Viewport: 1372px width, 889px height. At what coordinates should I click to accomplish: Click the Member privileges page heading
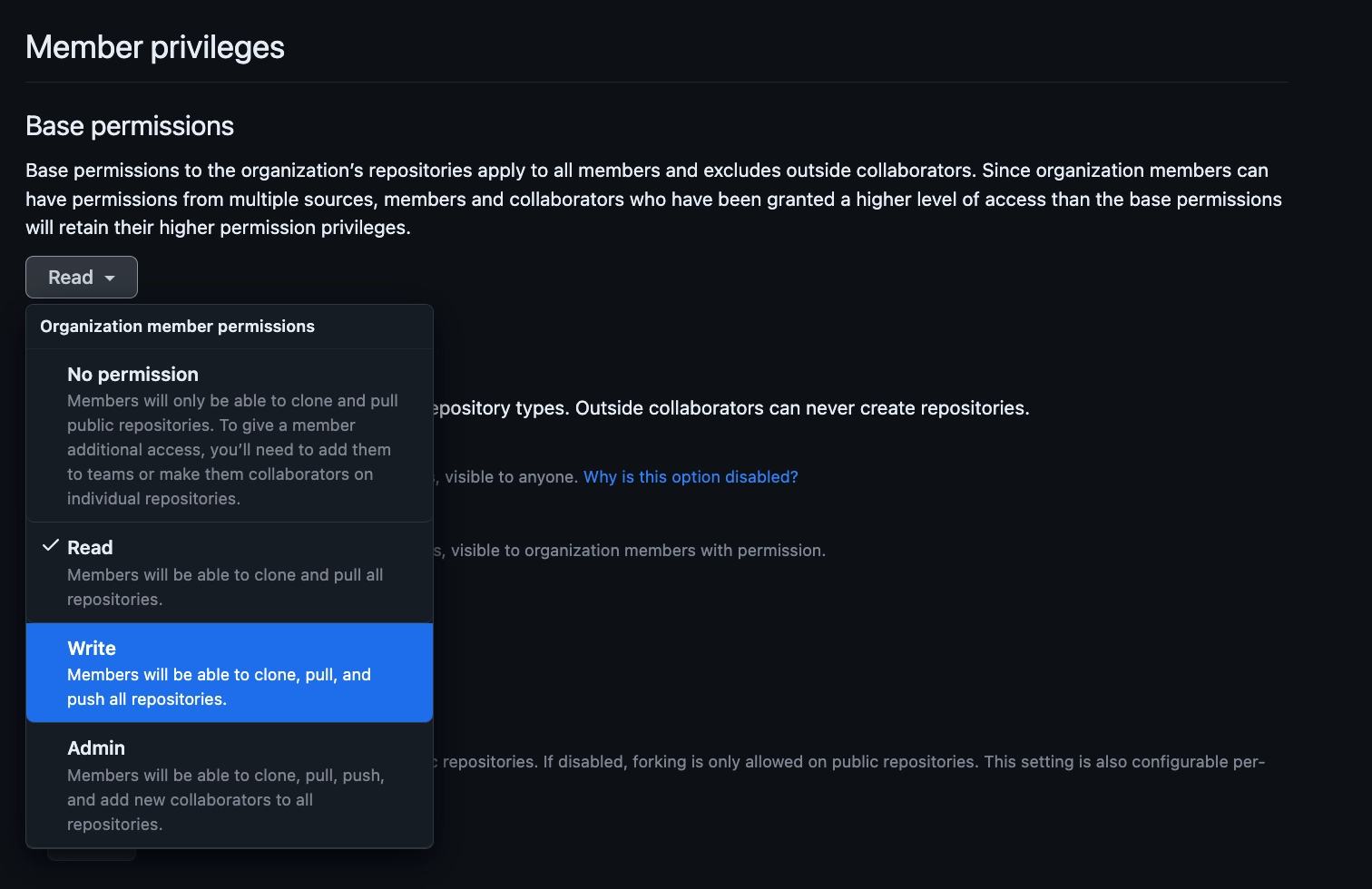tap(155, 47)
